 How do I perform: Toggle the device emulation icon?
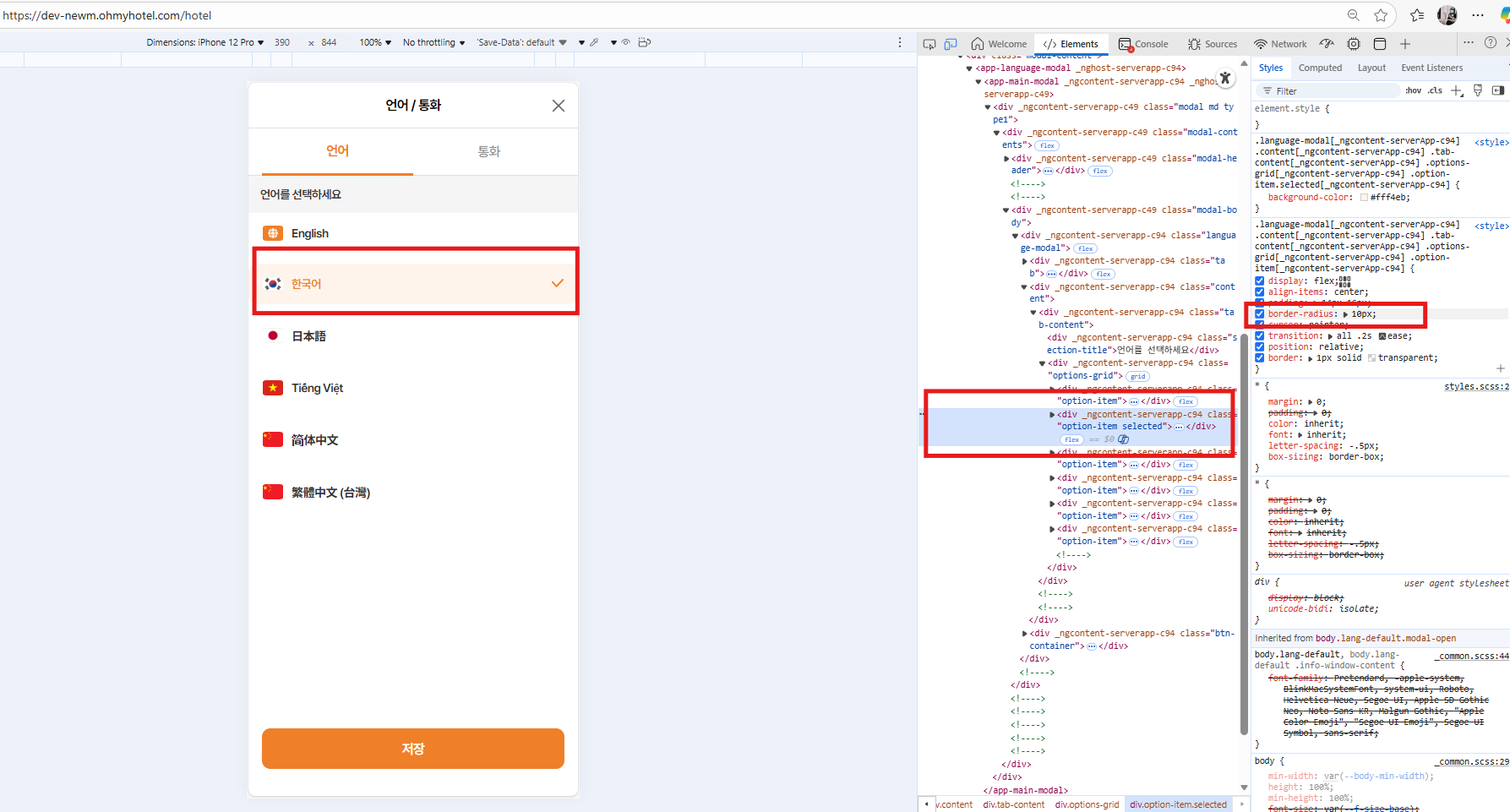tap(951, 44)
